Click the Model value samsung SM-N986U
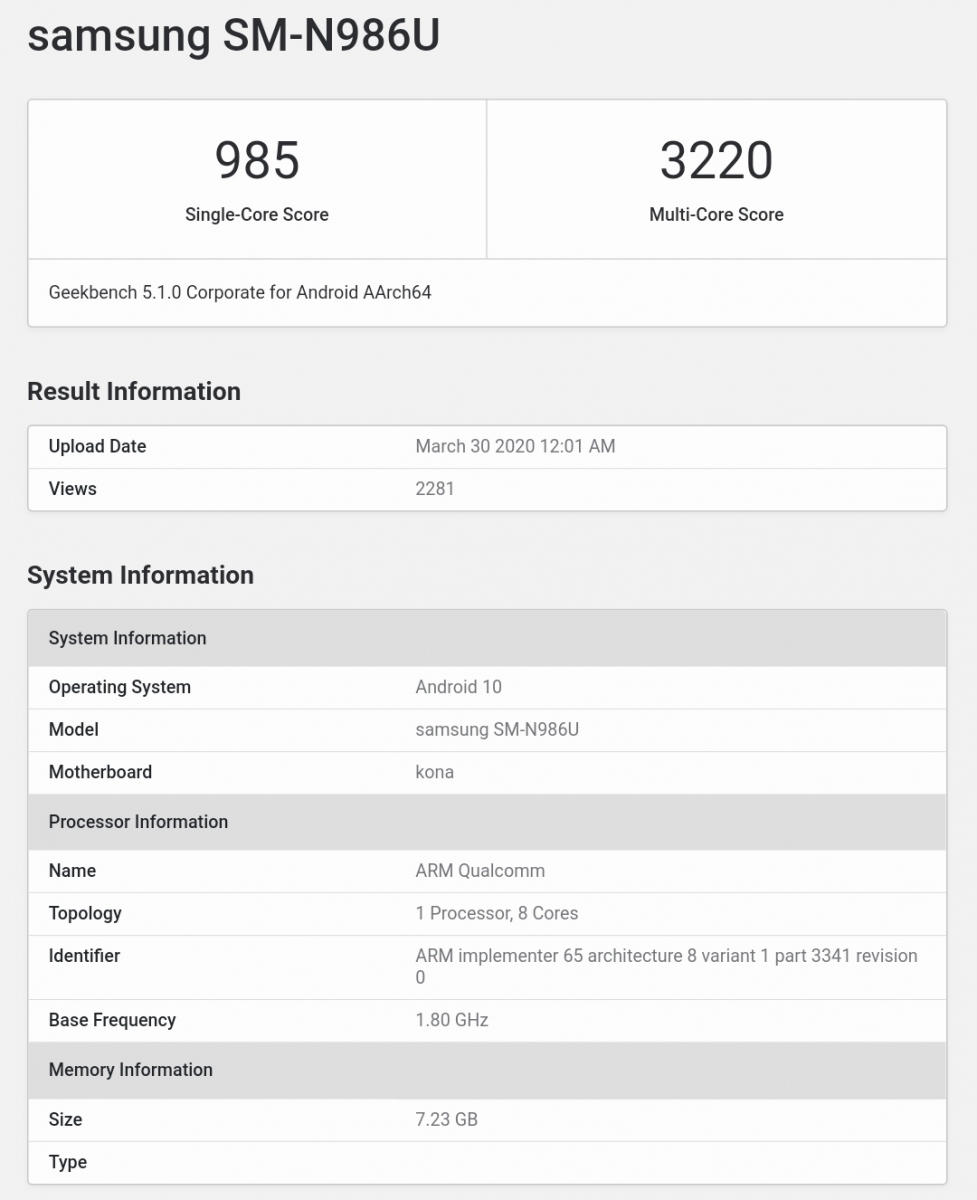This screenshot has width=977, height=1200. point(497,730)
